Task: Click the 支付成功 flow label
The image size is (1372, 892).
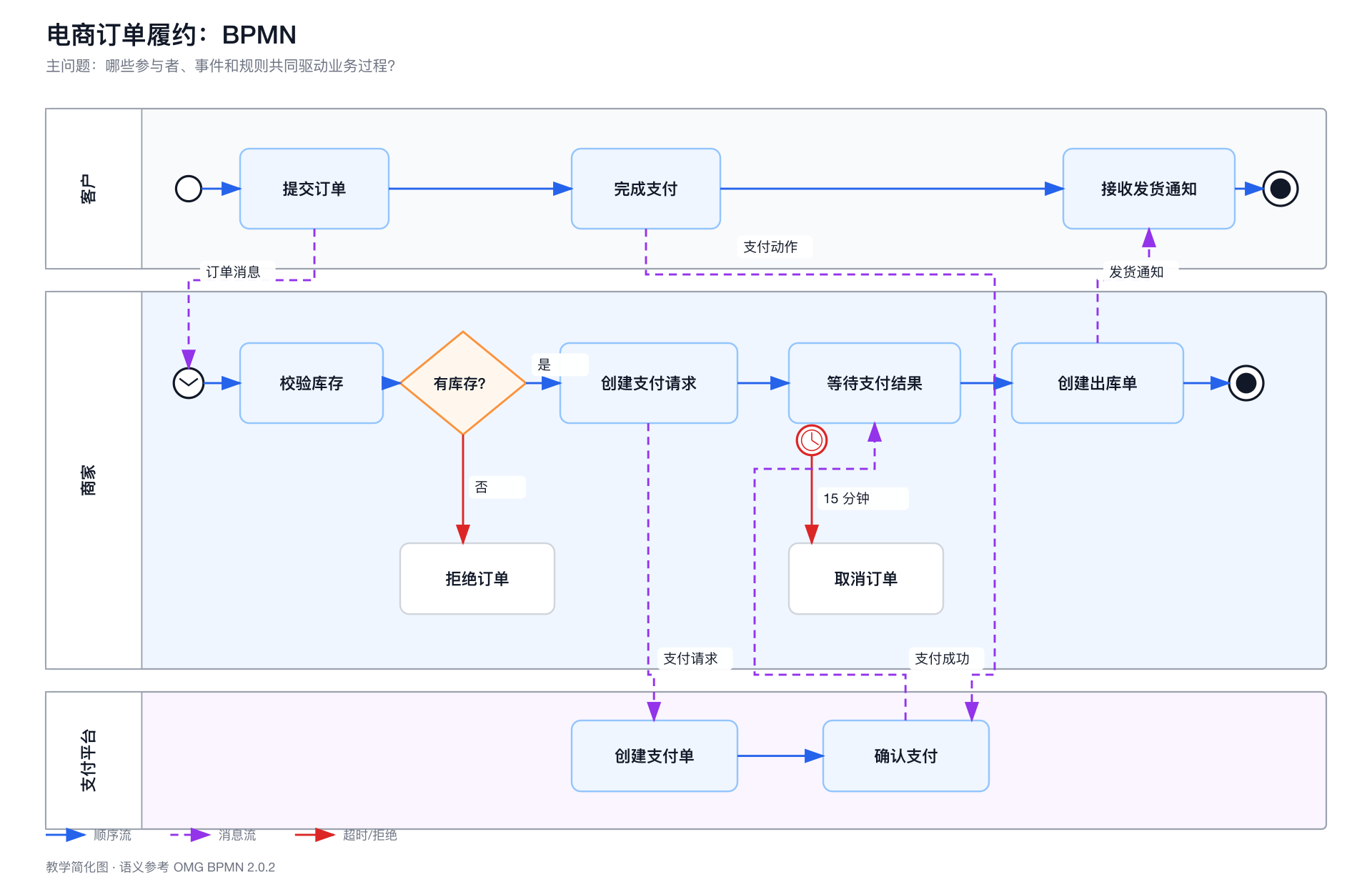Action: [x=942, y=658]
